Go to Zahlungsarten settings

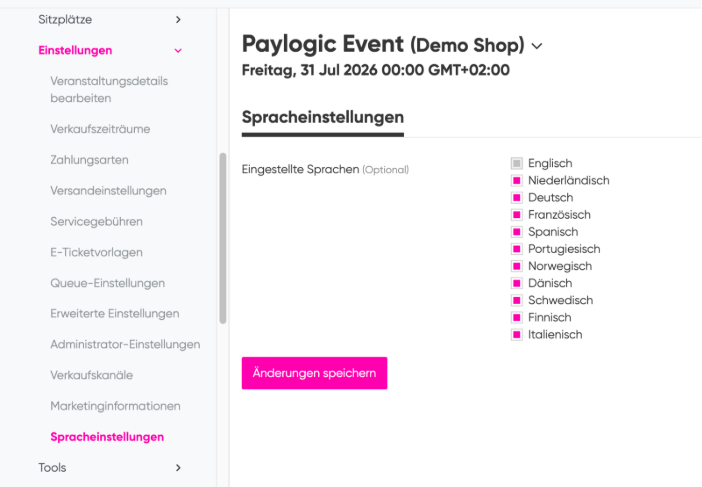pyautogui.click(x=90, y=160)
